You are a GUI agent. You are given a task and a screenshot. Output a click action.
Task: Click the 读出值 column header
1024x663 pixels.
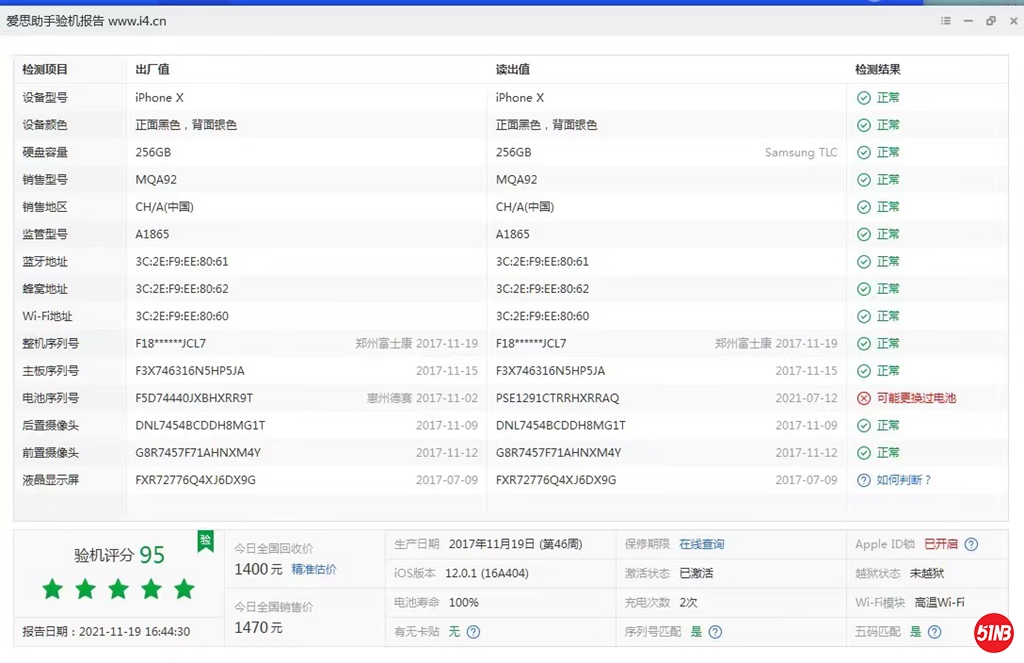513,70
